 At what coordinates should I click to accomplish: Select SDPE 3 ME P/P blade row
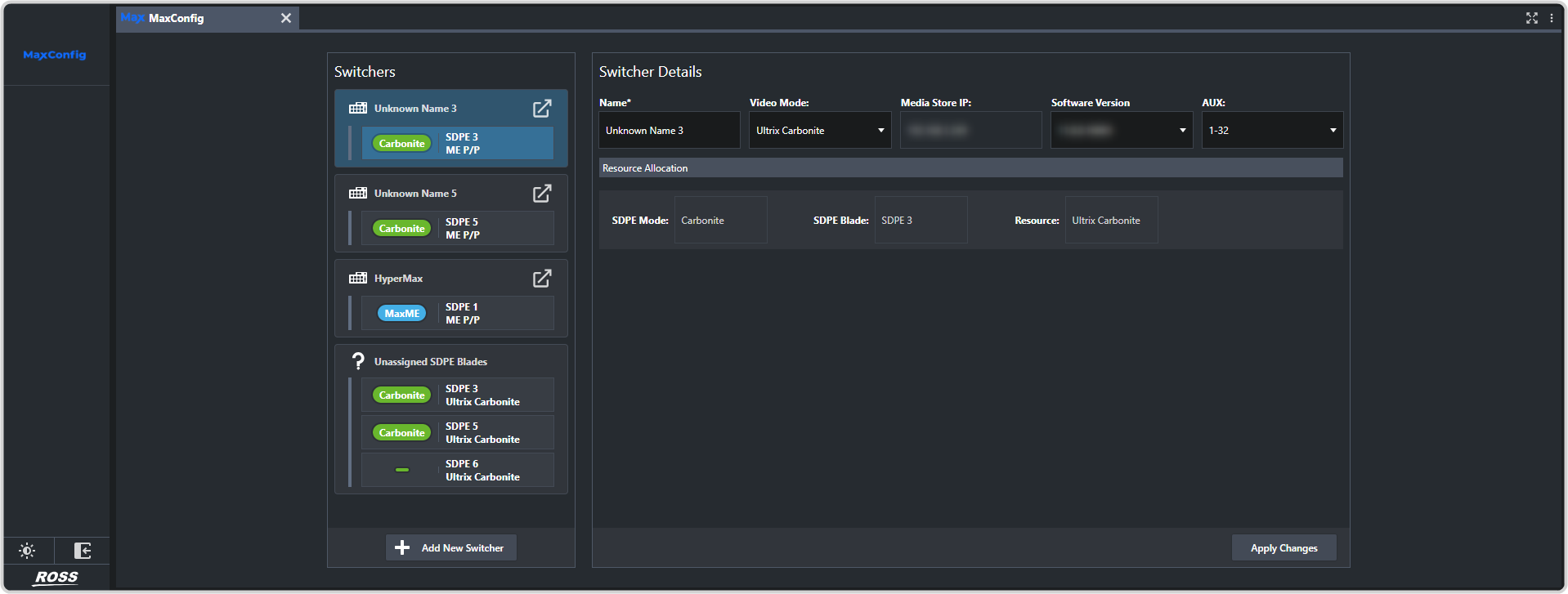[458, 144]
